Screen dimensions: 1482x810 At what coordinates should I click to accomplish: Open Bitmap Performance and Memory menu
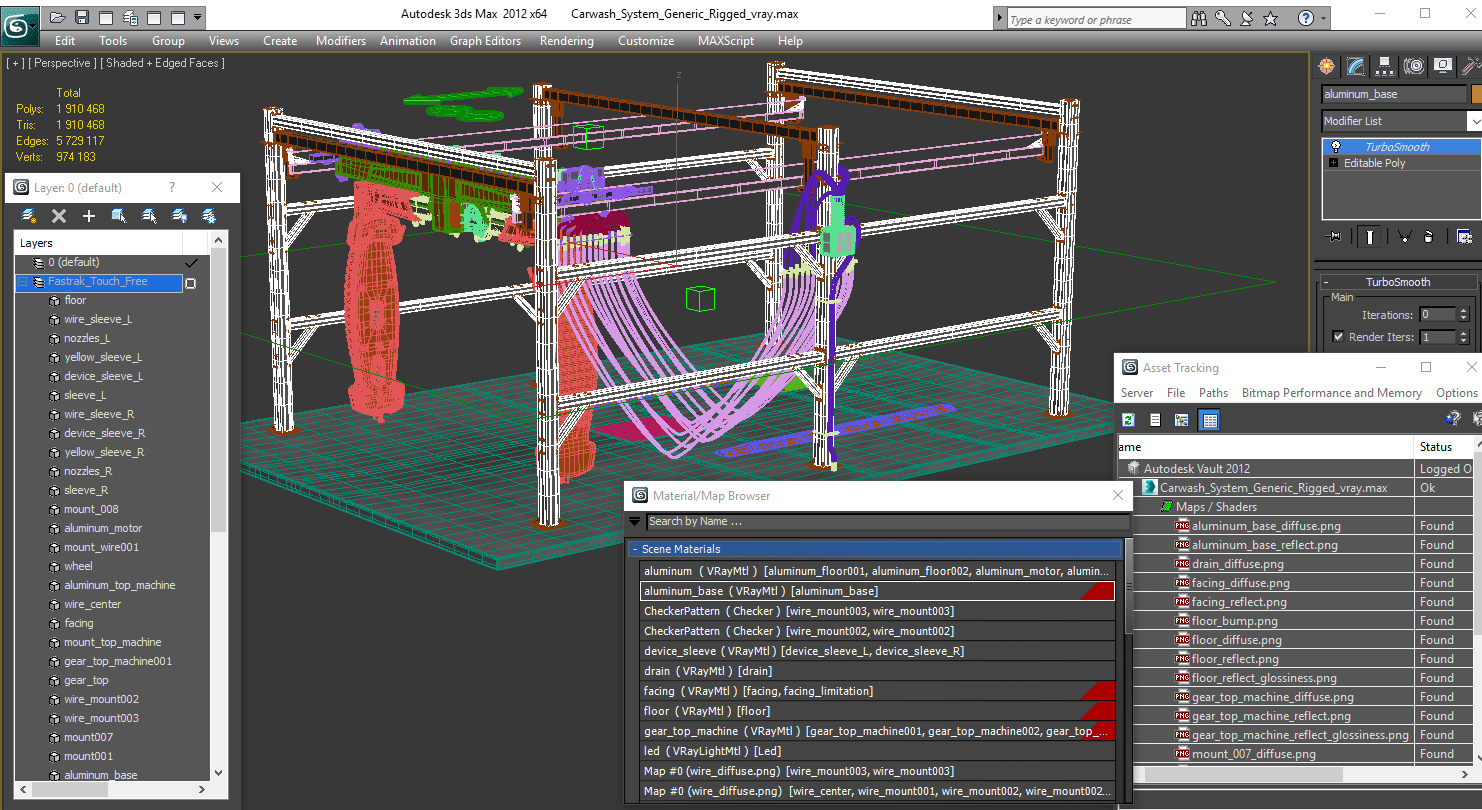(1331, 393)
